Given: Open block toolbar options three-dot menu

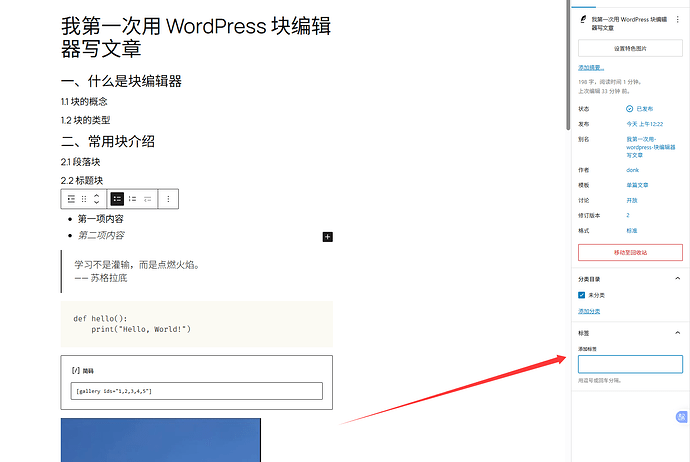Looking at the screenshot, I should tap(168, 199).
